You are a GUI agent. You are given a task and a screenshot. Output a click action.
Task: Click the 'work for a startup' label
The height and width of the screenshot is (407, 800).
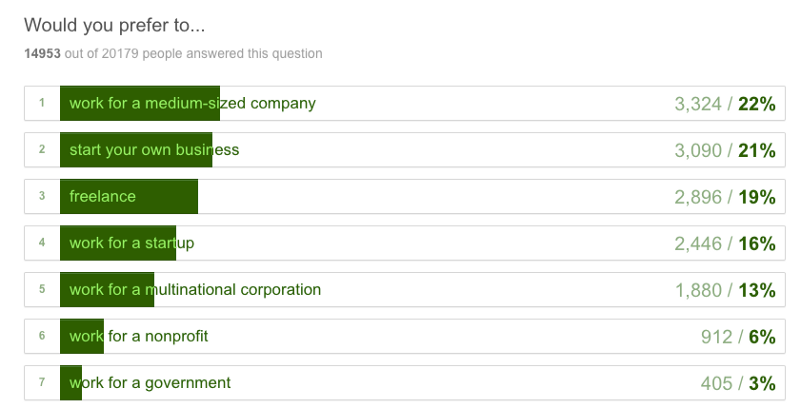click(131, 243)
